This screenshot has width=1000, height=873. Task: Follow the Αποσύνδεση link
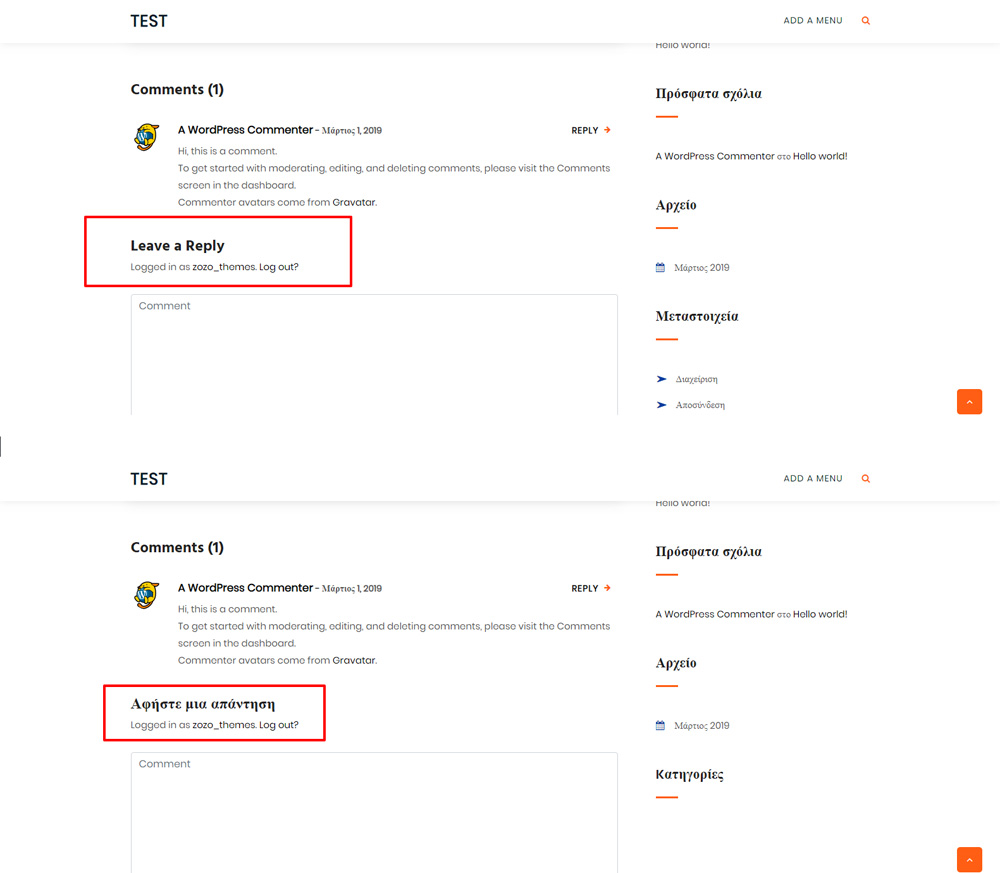(x=700, y=406)
